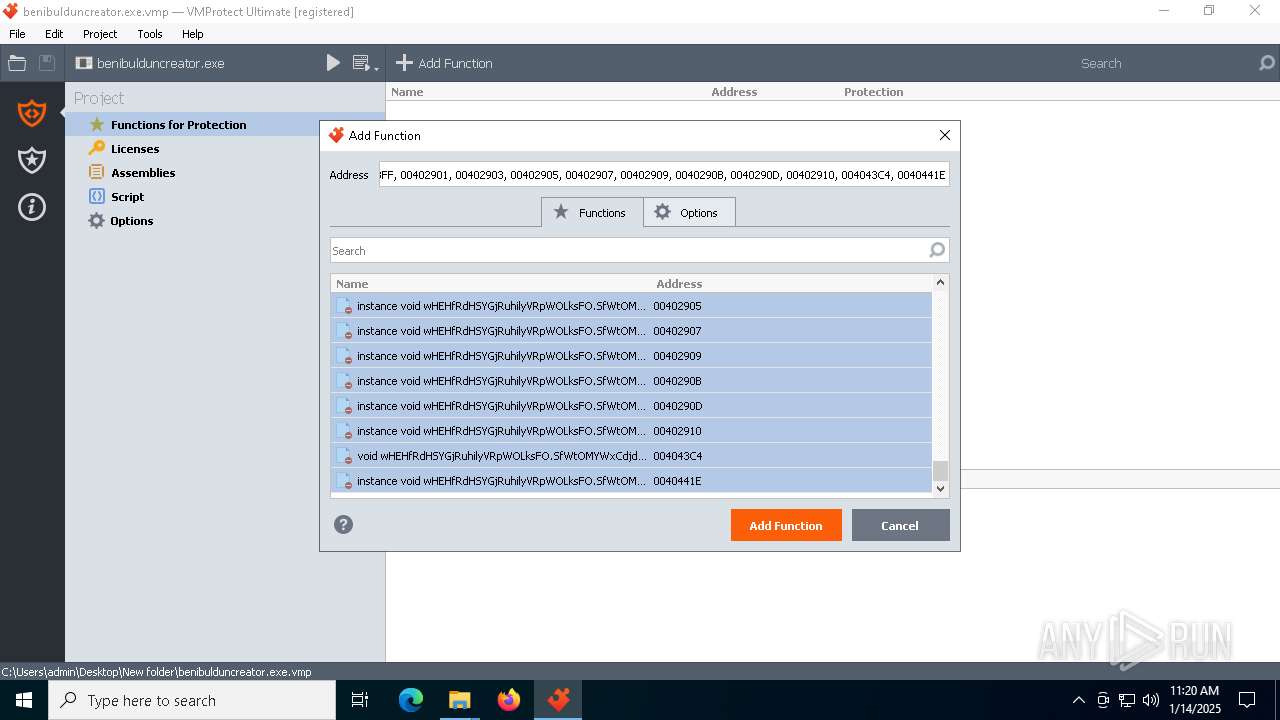
Task: Select function row with address 00402910
Action: click(631, 430)
